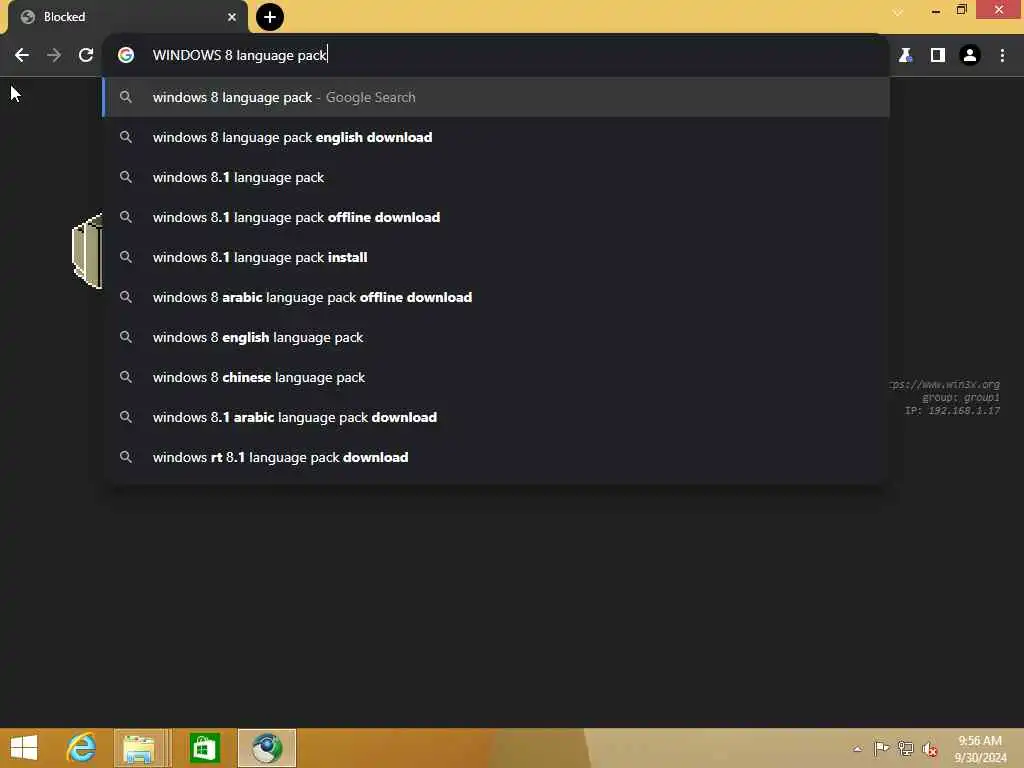
Task: Choose suggestion 'windows 8 language pack - Google Search'
Action: (x=496, y=97)
